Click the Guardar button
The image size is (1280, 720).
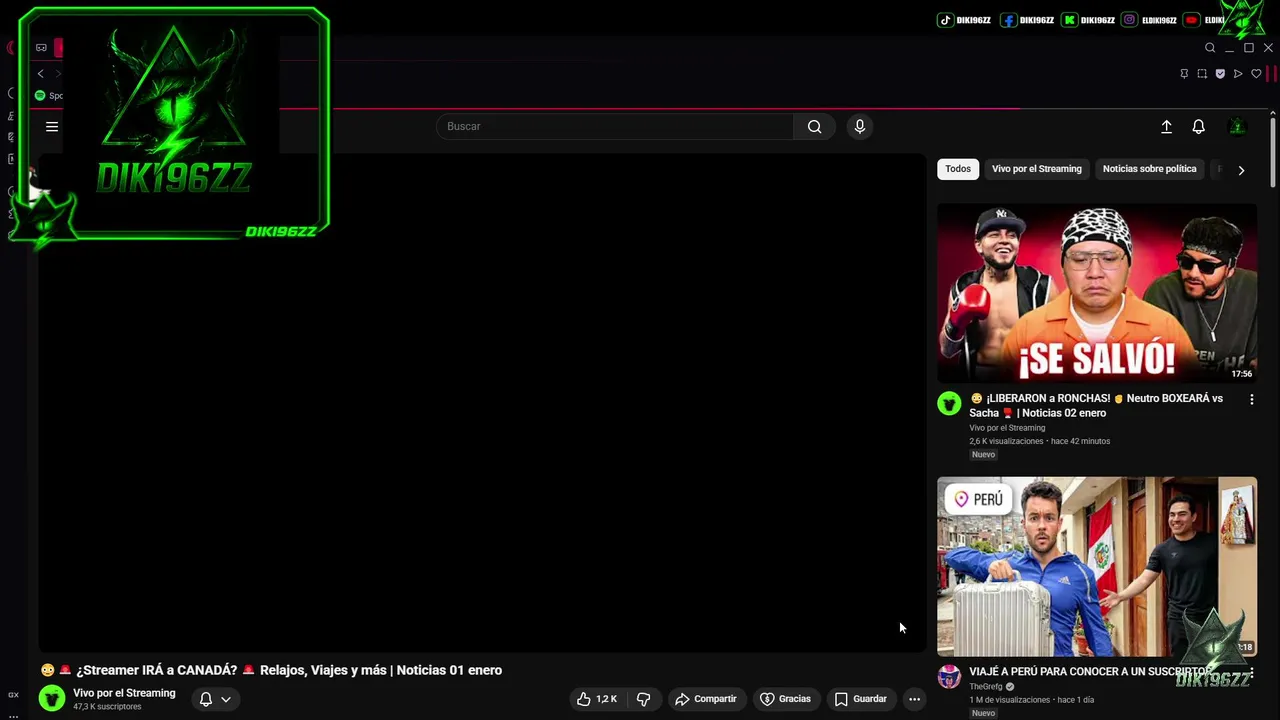[x=861, y=699]
